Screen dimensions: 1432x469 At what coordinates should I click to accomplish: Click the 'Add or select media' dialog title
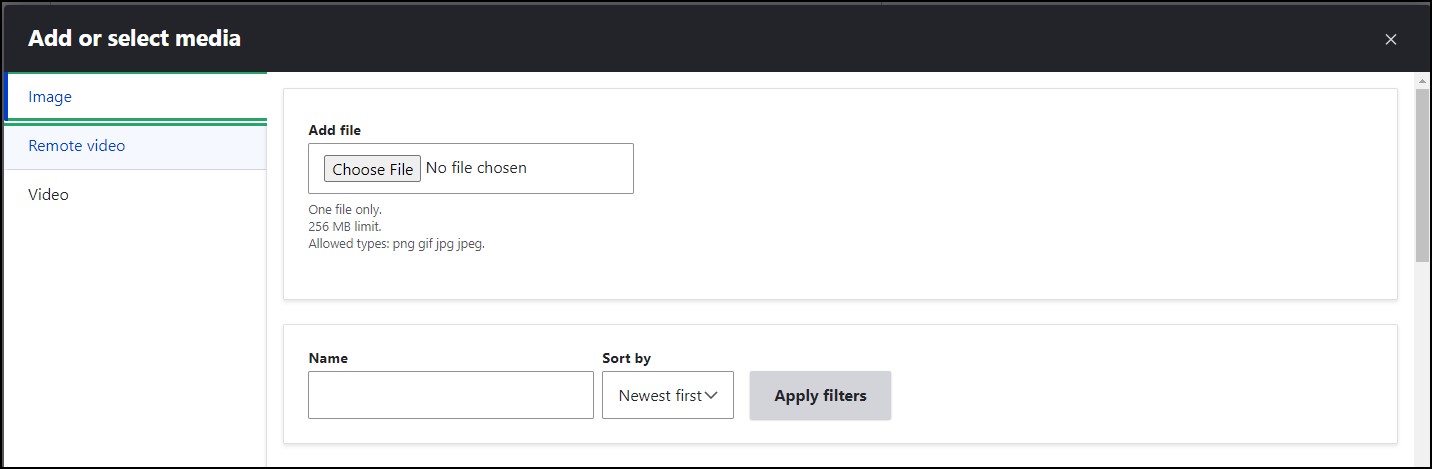coord(134,39)
